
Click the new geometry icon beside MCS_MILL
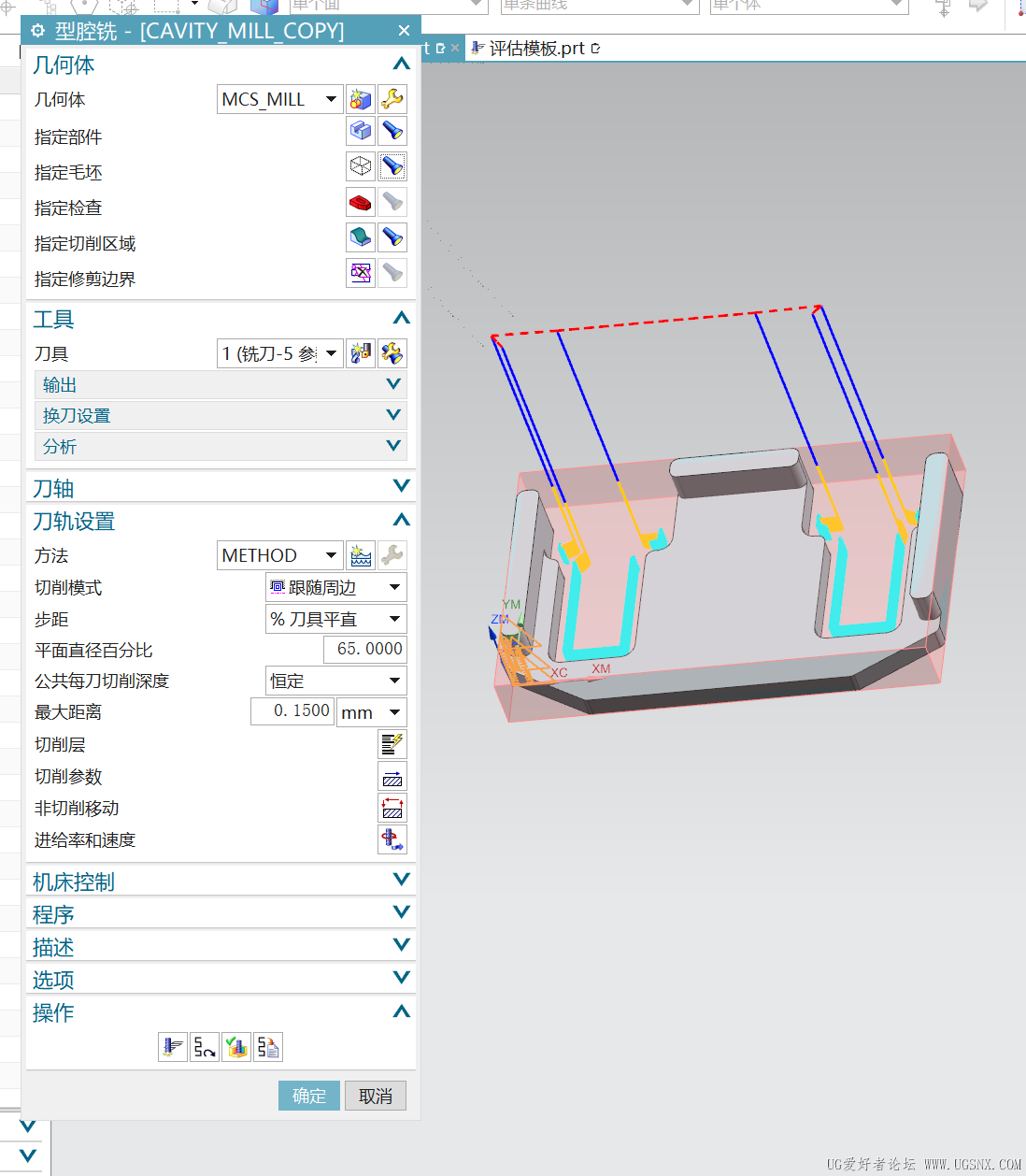coord(361,99)
